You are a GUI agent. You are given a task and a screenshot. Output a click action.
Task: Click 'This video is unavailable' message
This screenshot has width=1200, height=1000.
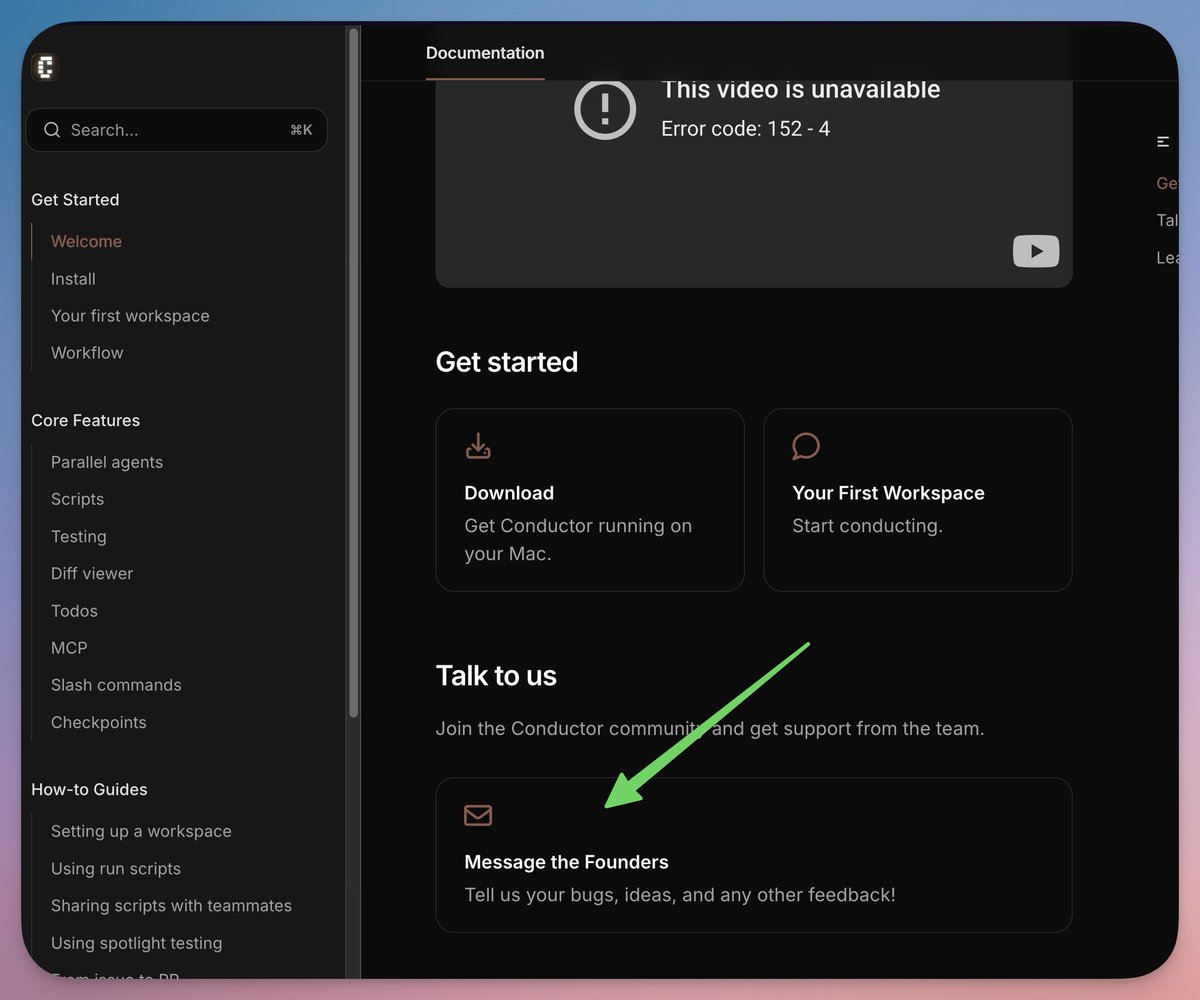[x=801, y=90]
